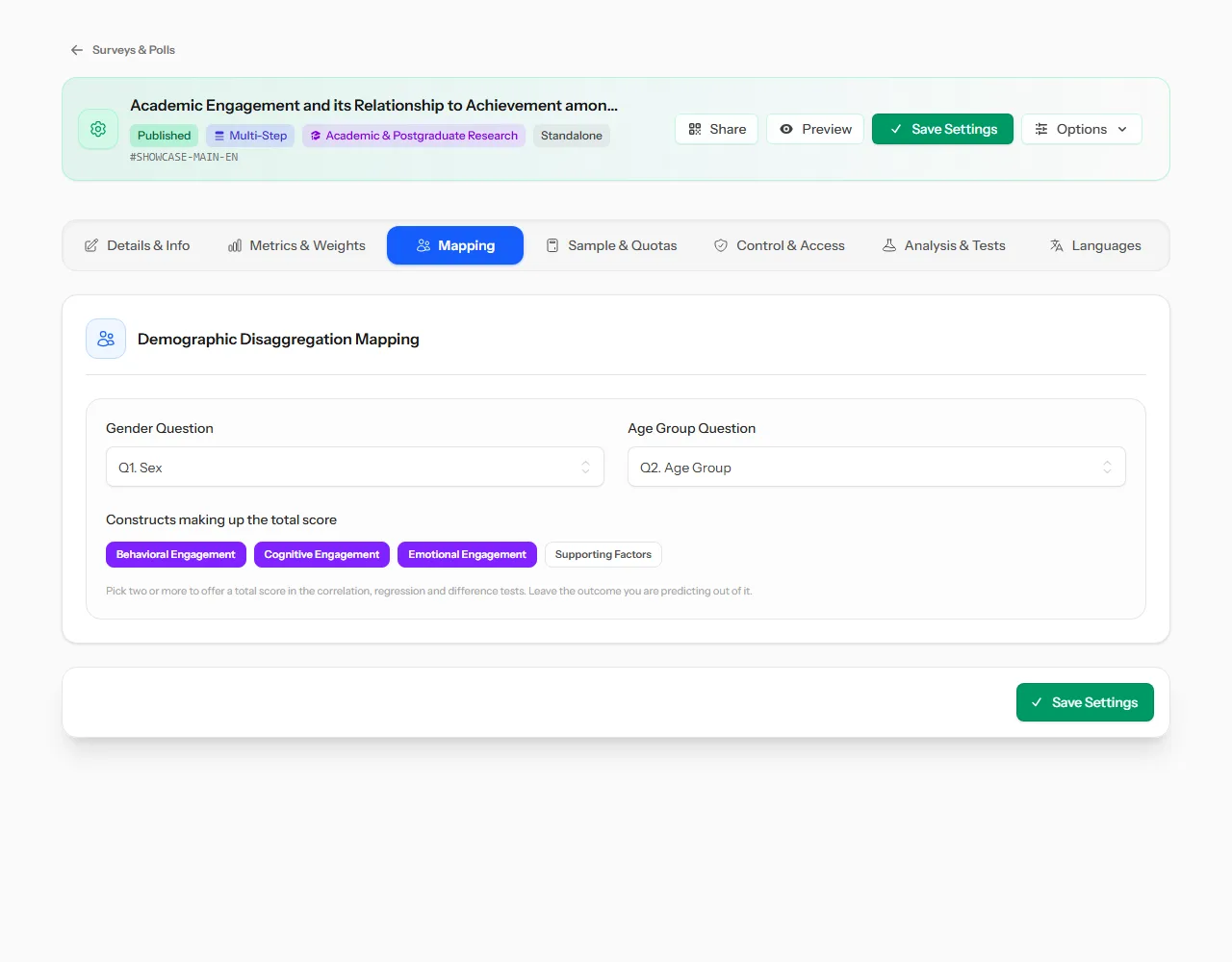Click the survey title text
The height and width of the screenshot is (962, 1232).
[x=373, y=105]
